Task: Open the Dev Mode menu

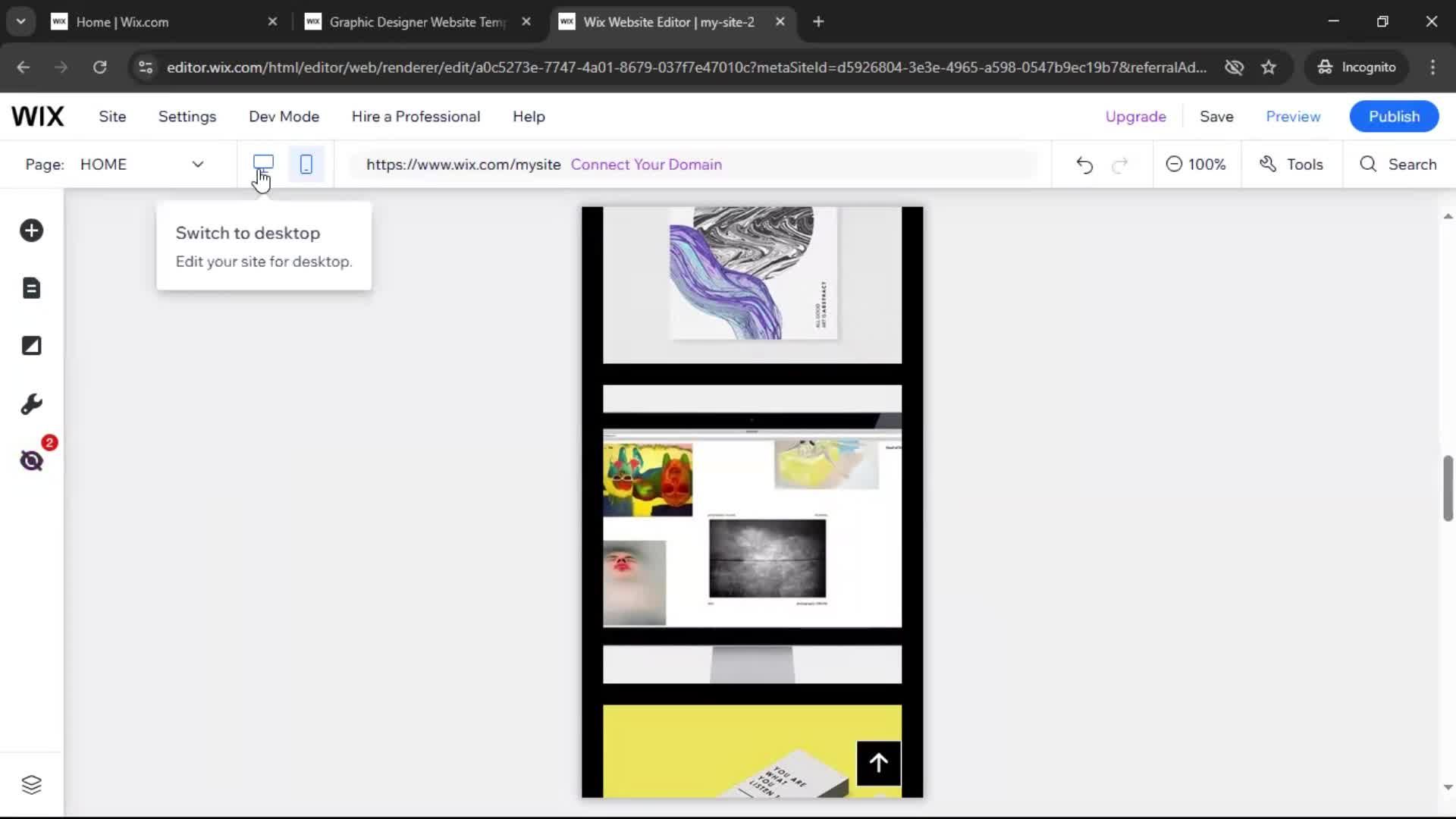Action: (x=284, y=117)
